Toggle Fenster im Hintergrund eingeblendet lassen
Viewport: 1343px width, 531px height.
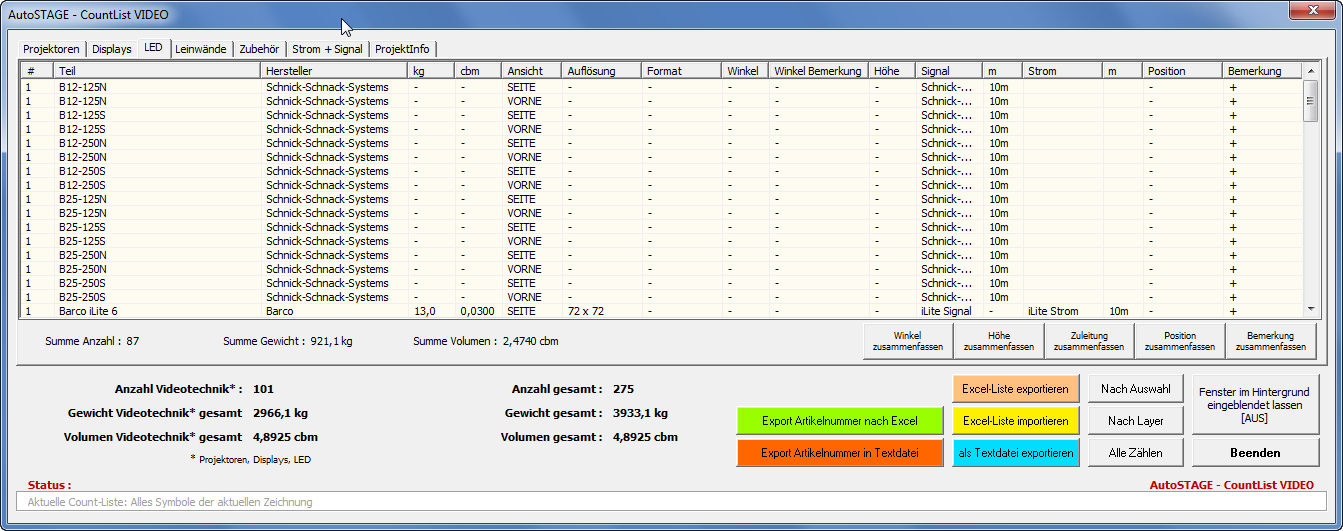pos(1255,406)
